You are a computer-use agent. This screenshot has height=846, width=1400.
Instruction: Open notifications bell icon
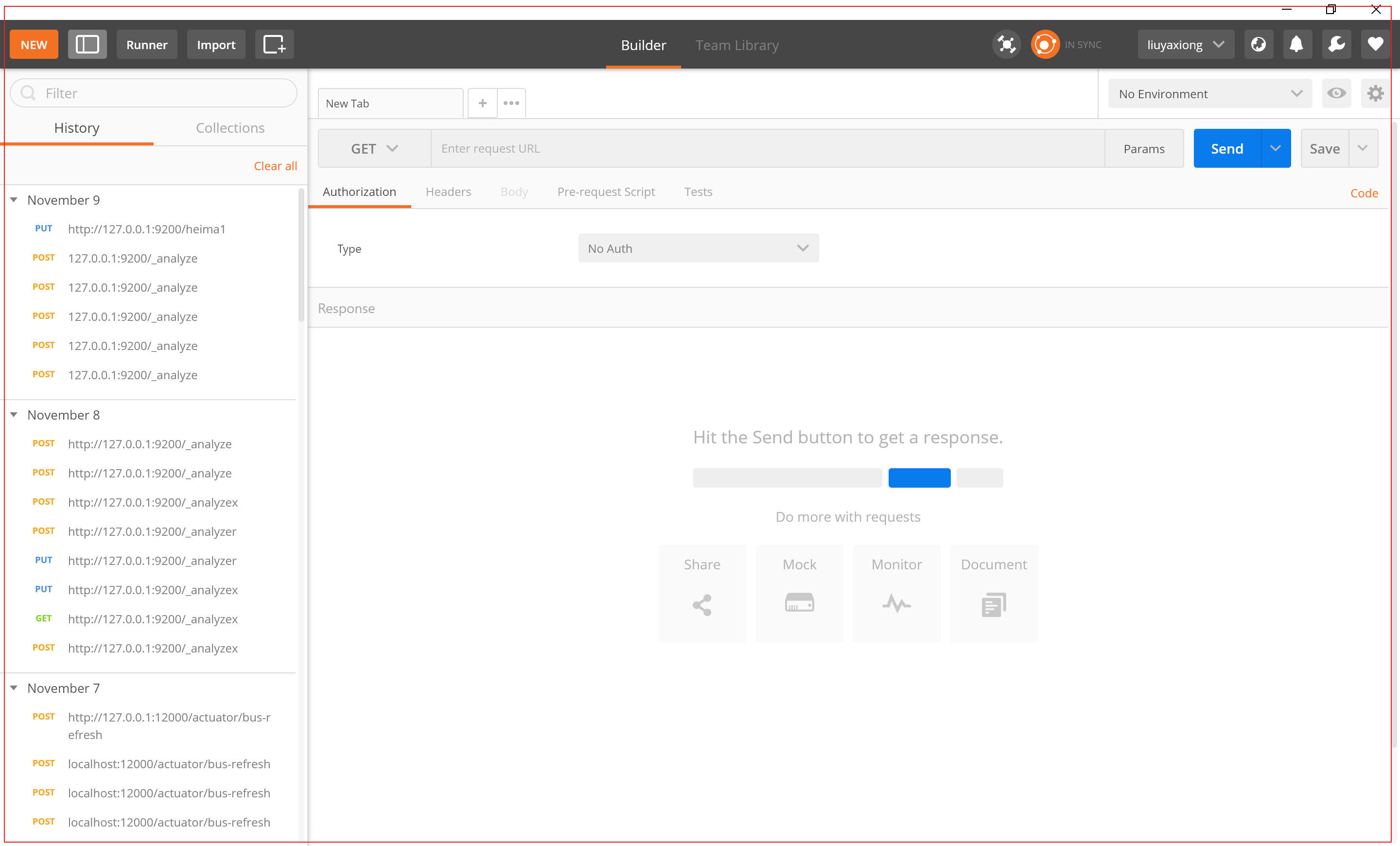(1296, 44)
